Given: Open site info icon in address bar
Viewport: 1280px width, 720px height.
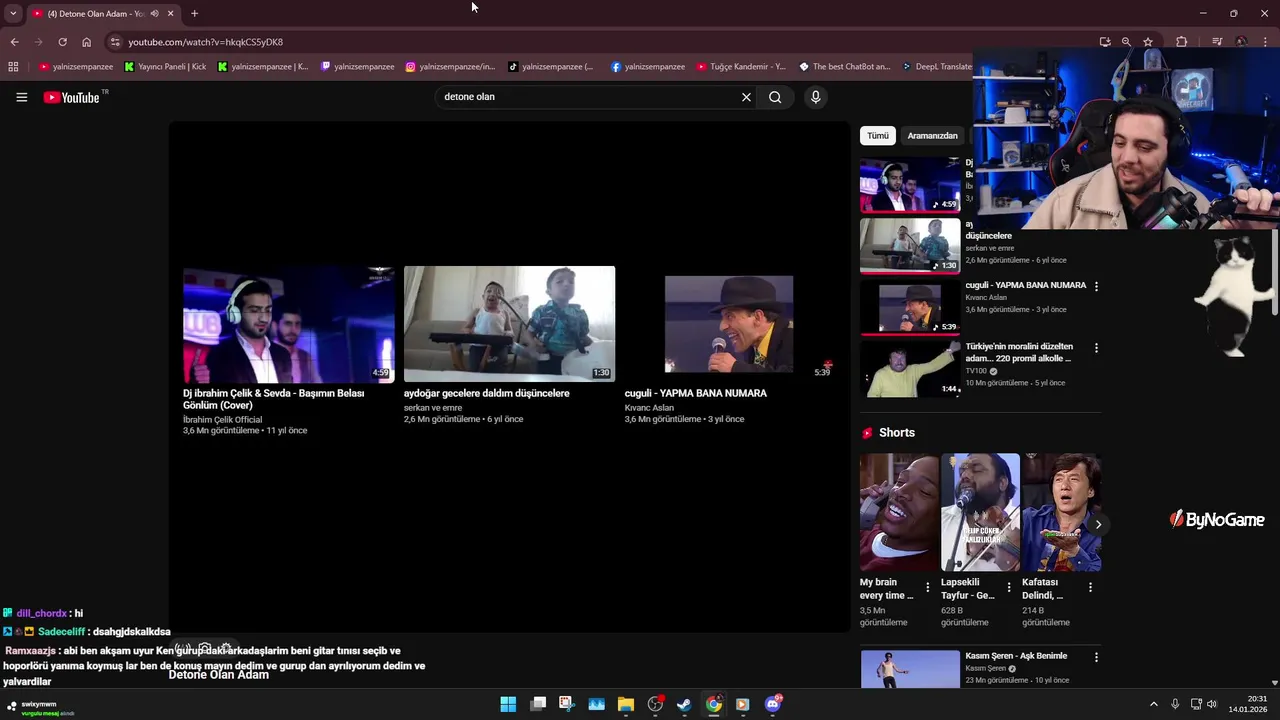Looking at the screenshot, I should tap(115, 42).
